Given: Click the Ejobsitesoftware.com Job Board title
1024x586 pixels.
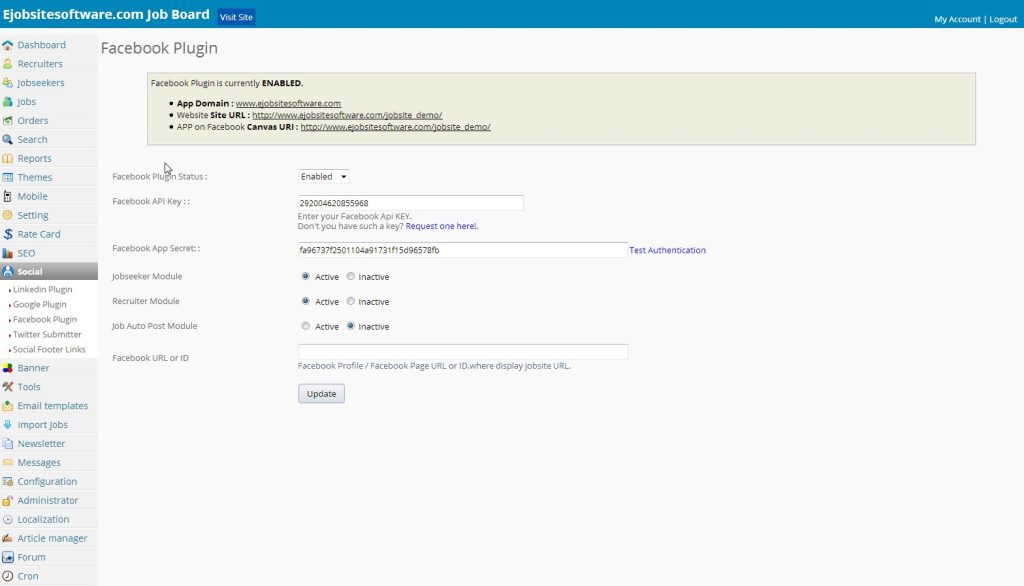Looking at the screenshot, I should (x=106, y=14).
